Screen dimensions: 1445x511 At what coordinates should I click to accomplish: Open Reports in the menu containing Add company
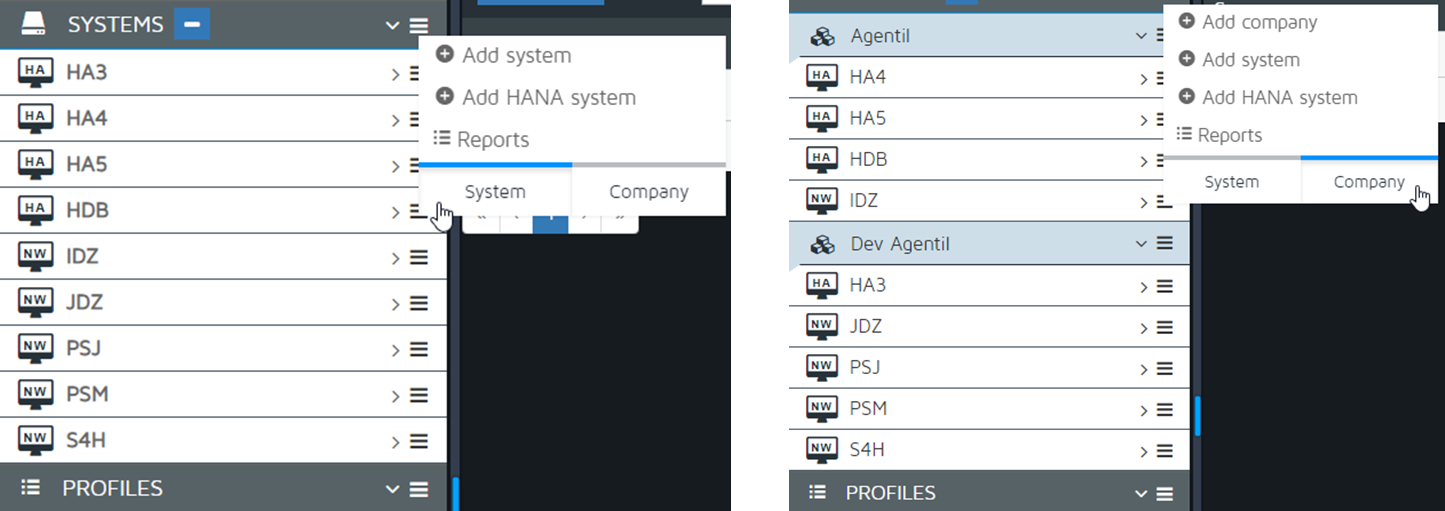[x=1229, y=135]
